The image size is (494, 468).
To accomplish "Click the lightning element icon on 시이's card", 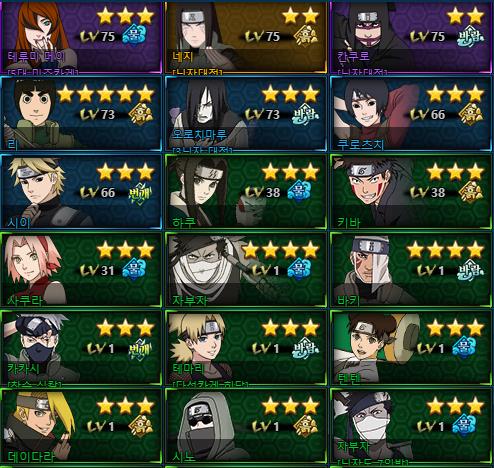I will coord(140,192).
